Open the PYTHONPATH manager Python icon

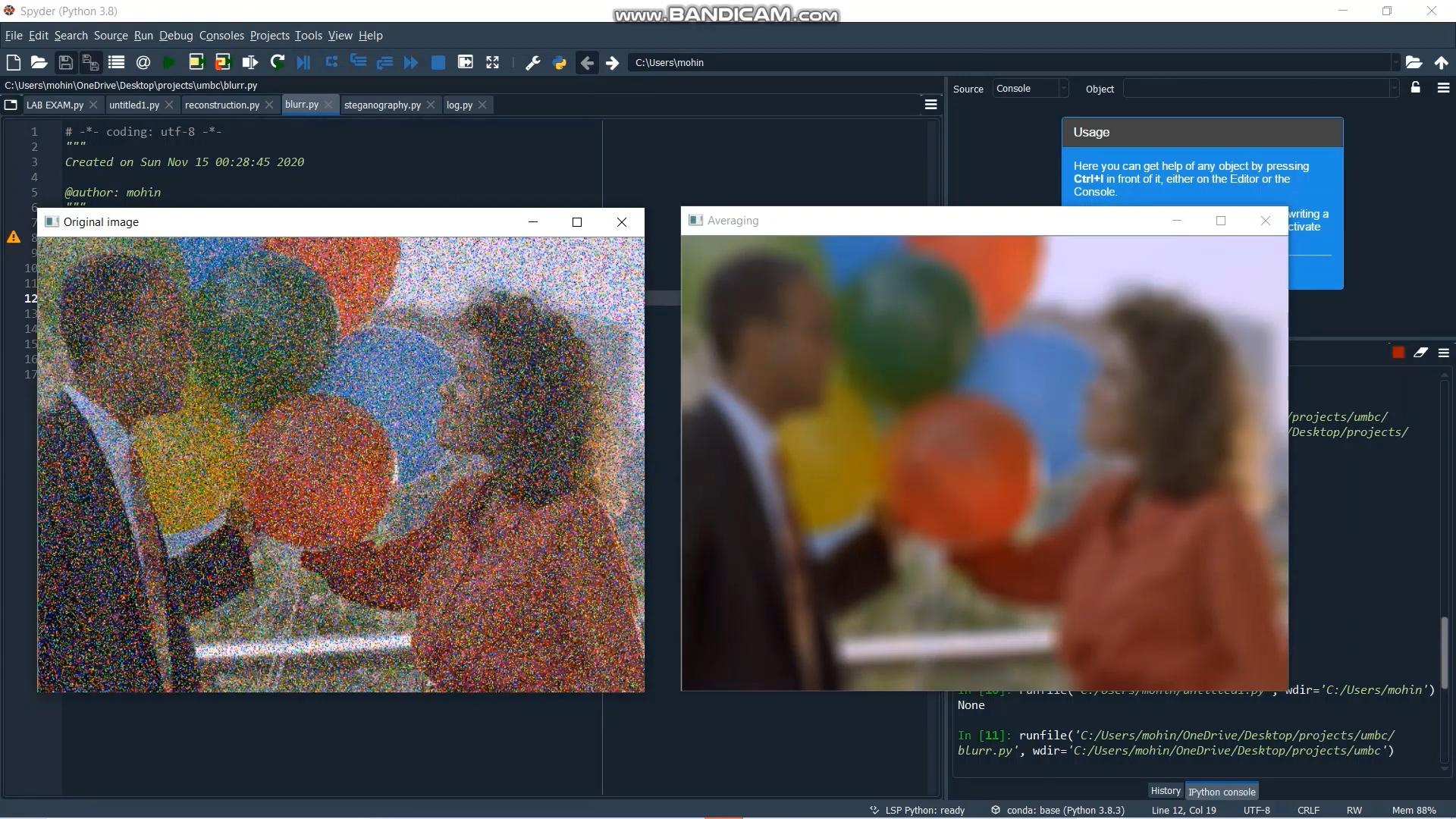560,63
